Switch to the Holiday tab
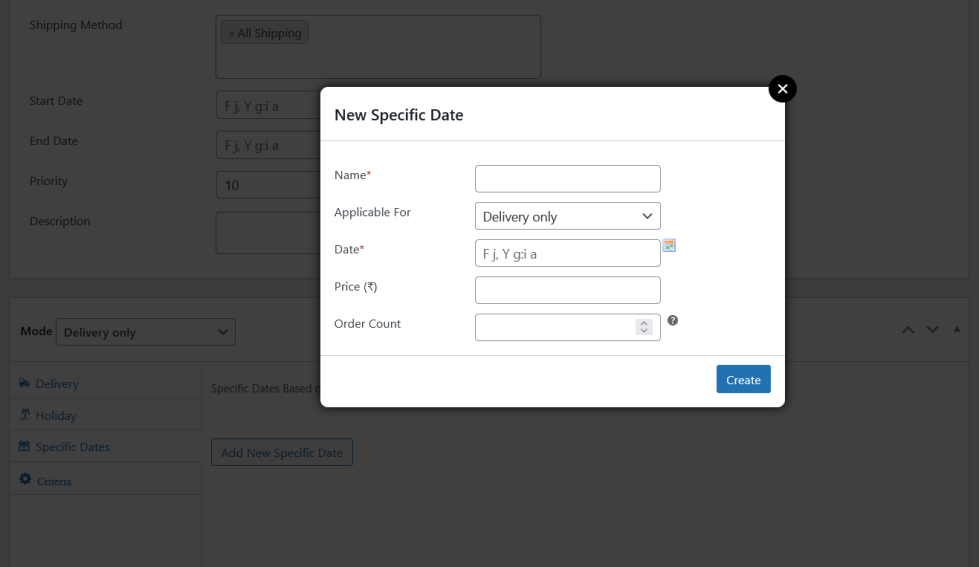979x567 pixels. pyautogui.click(x=56, y=415)
